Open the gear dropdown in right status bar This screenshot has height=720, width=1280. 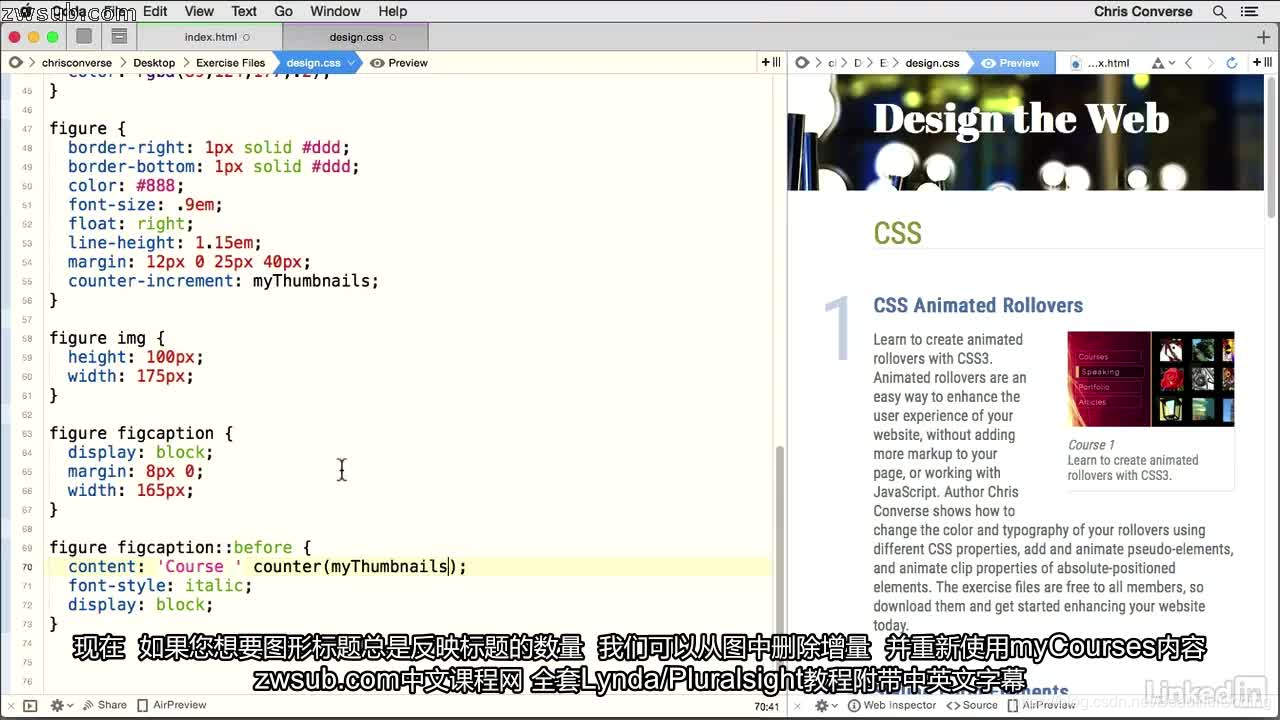(x=825, y=705)
